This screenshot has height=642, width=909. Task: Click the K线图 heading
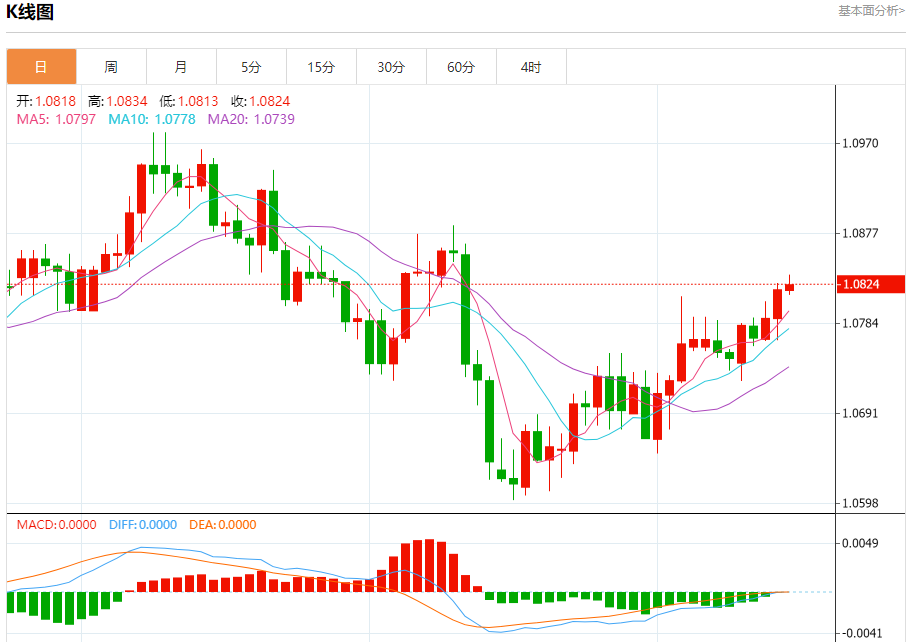click(30, 12)
